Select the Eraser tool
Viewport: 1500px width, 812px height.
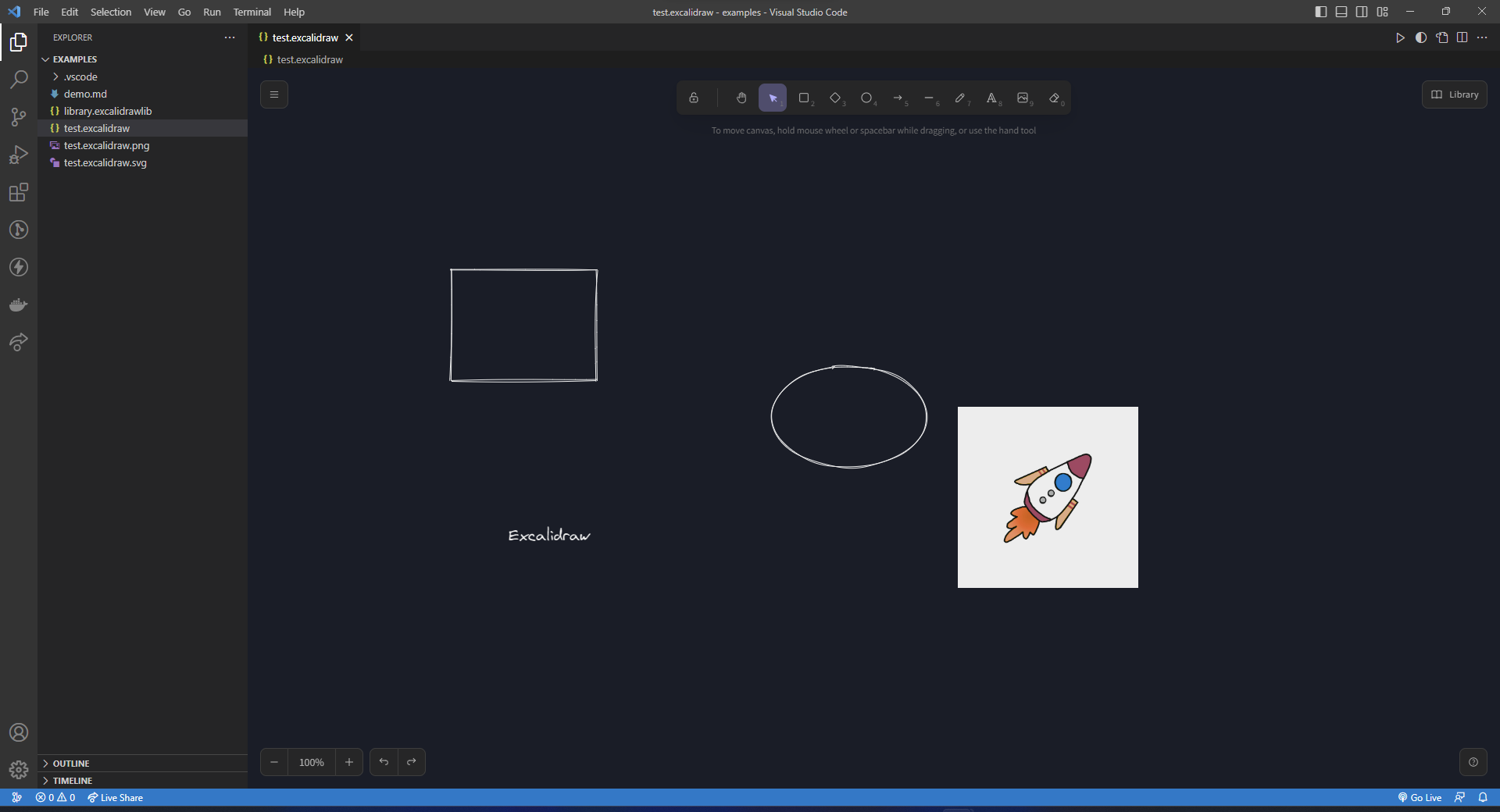point(1055,98)
